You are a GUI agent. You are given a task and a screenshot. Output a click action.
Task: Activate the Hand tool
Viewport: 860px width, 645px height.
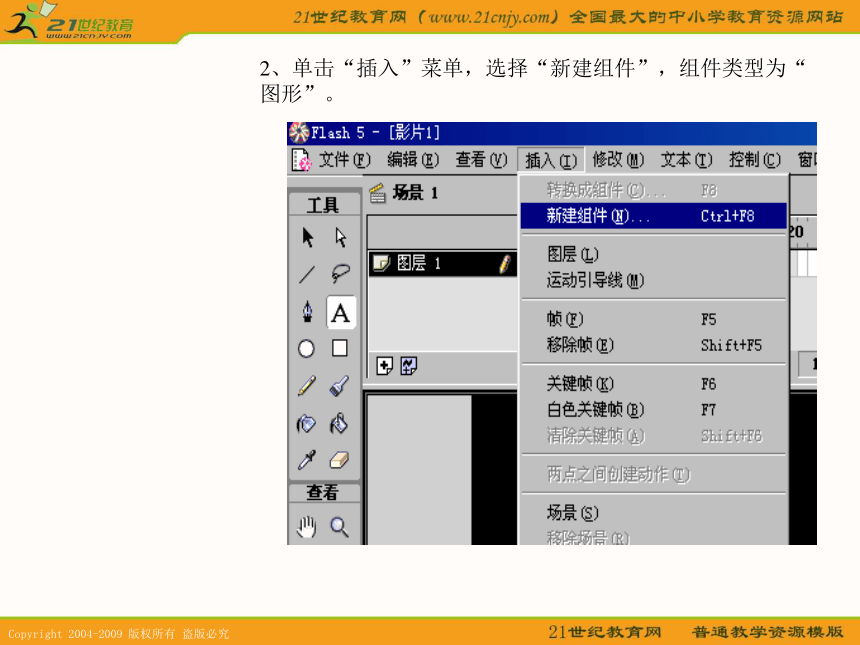tap(307, 527)
